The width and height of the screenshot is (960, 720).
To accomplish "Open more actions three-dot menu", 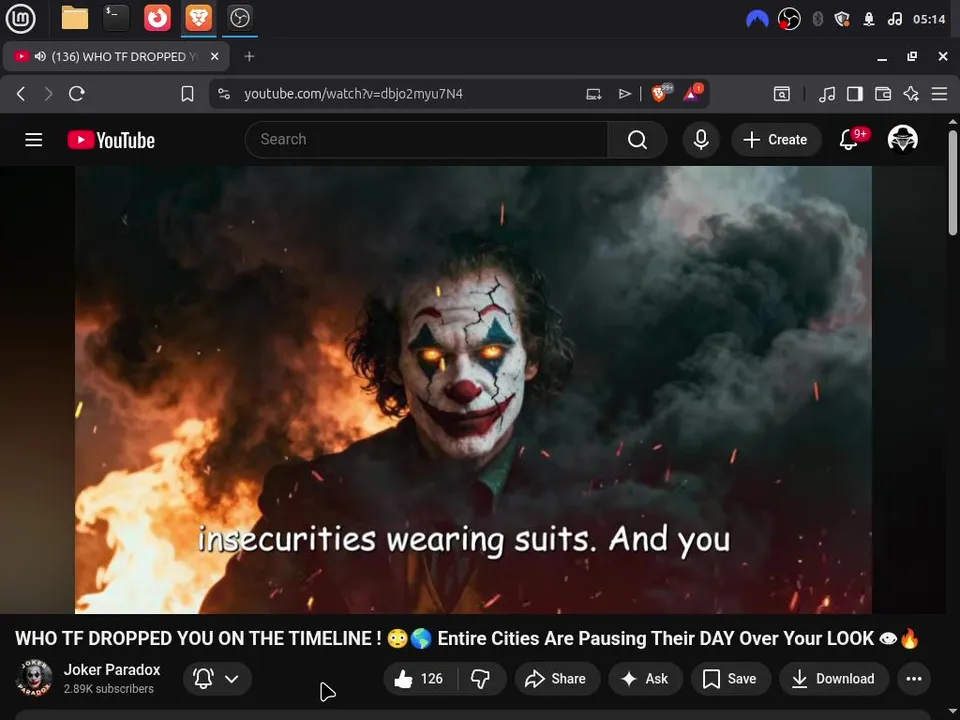I will point(913,678).
